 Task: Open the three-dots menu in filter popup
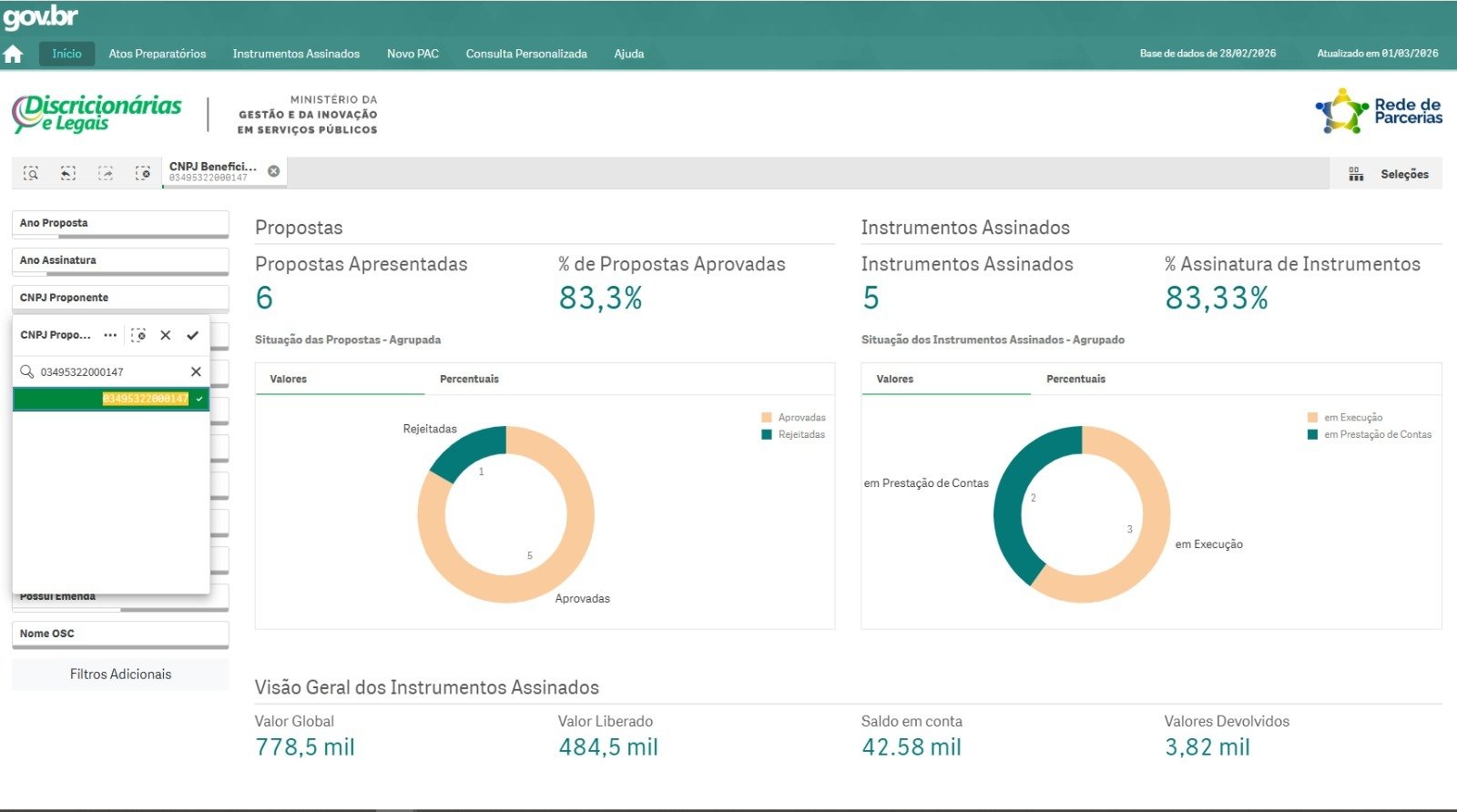pyautogui.click(x=110, y=335)
